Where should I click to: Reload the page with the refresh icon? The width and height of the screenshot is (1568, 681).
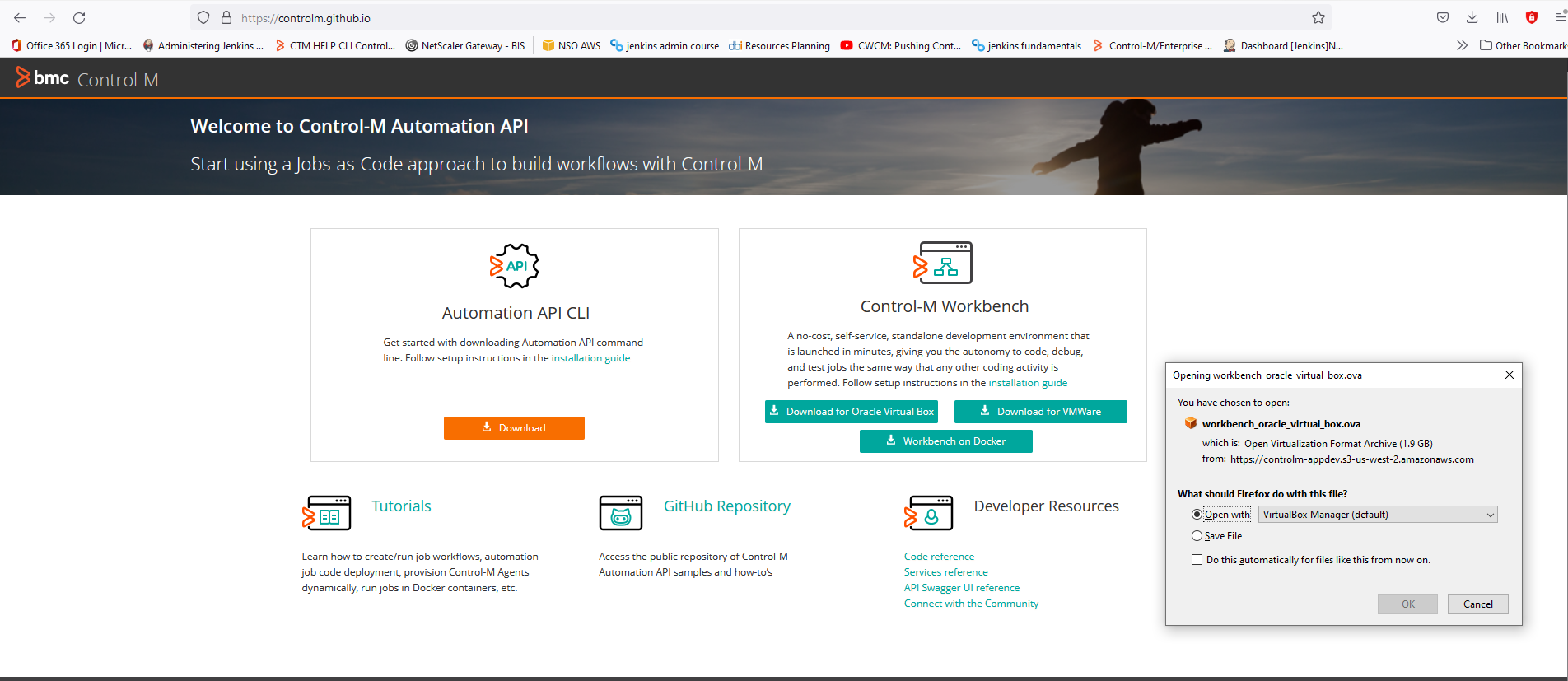coord(79,17)
